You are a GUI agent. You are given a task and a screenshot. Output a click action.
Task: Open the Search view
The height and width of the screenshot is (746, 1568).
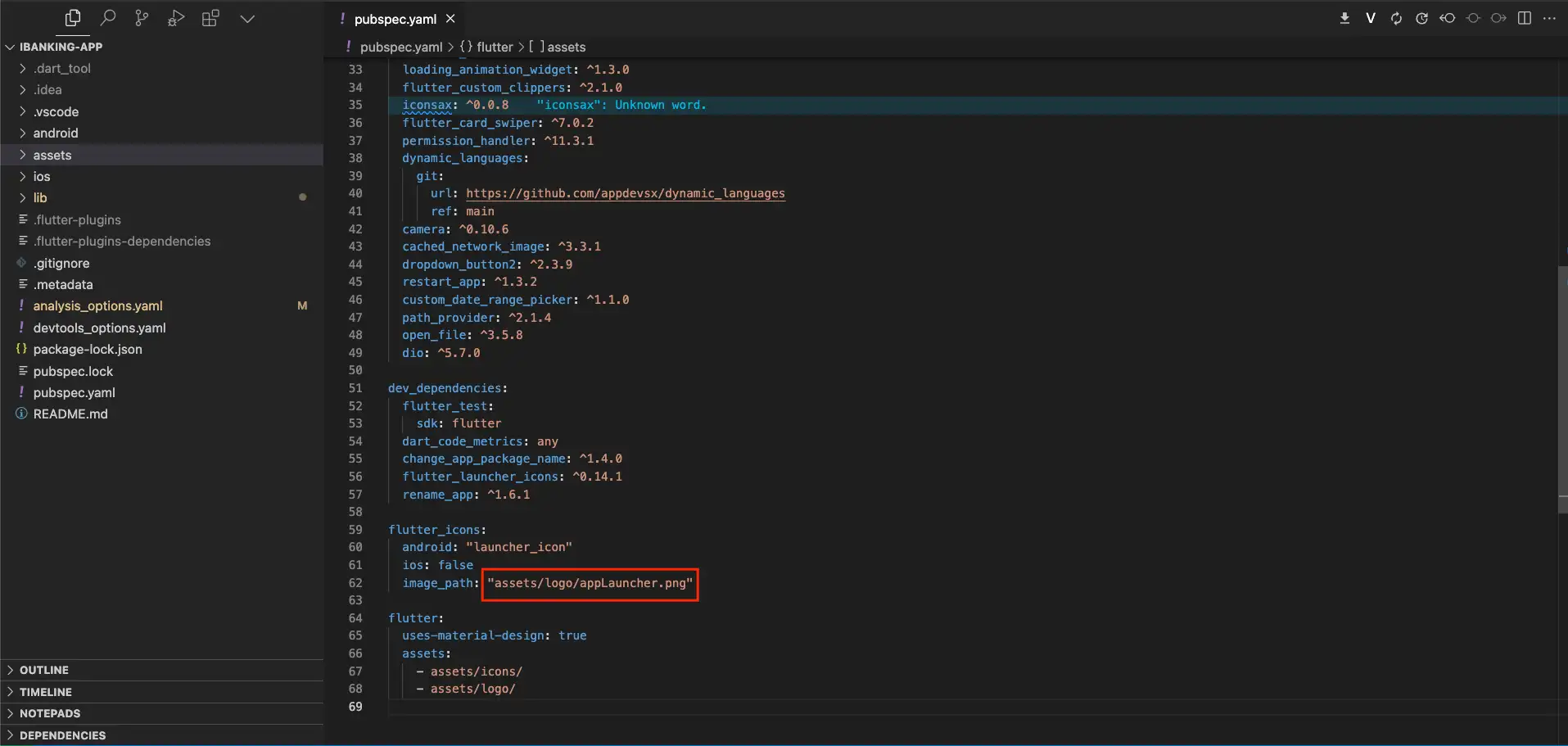point(108,17)
